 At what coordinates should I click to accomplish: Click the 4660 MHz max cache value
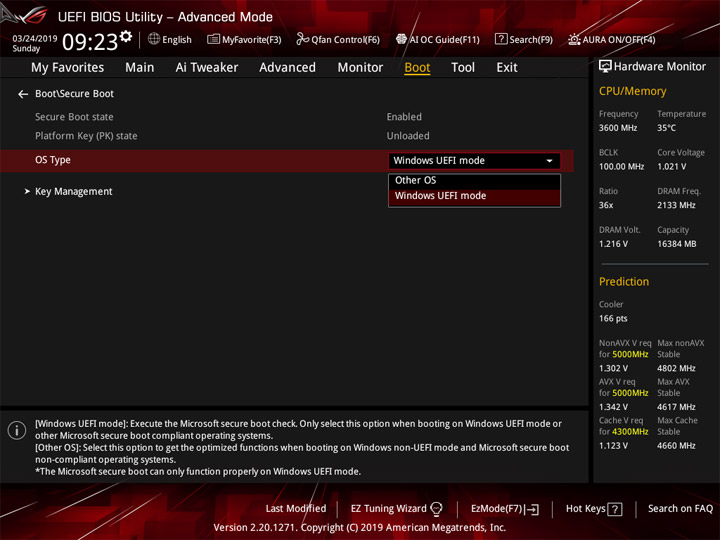[676, 445]
